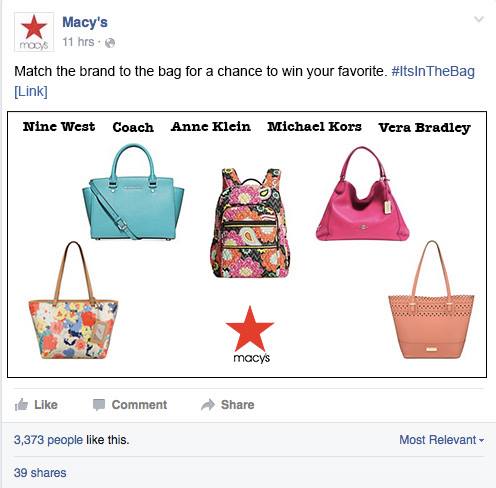Click the Macy's profile picture logo
This screenshot has width=496, height=488.
34,32
